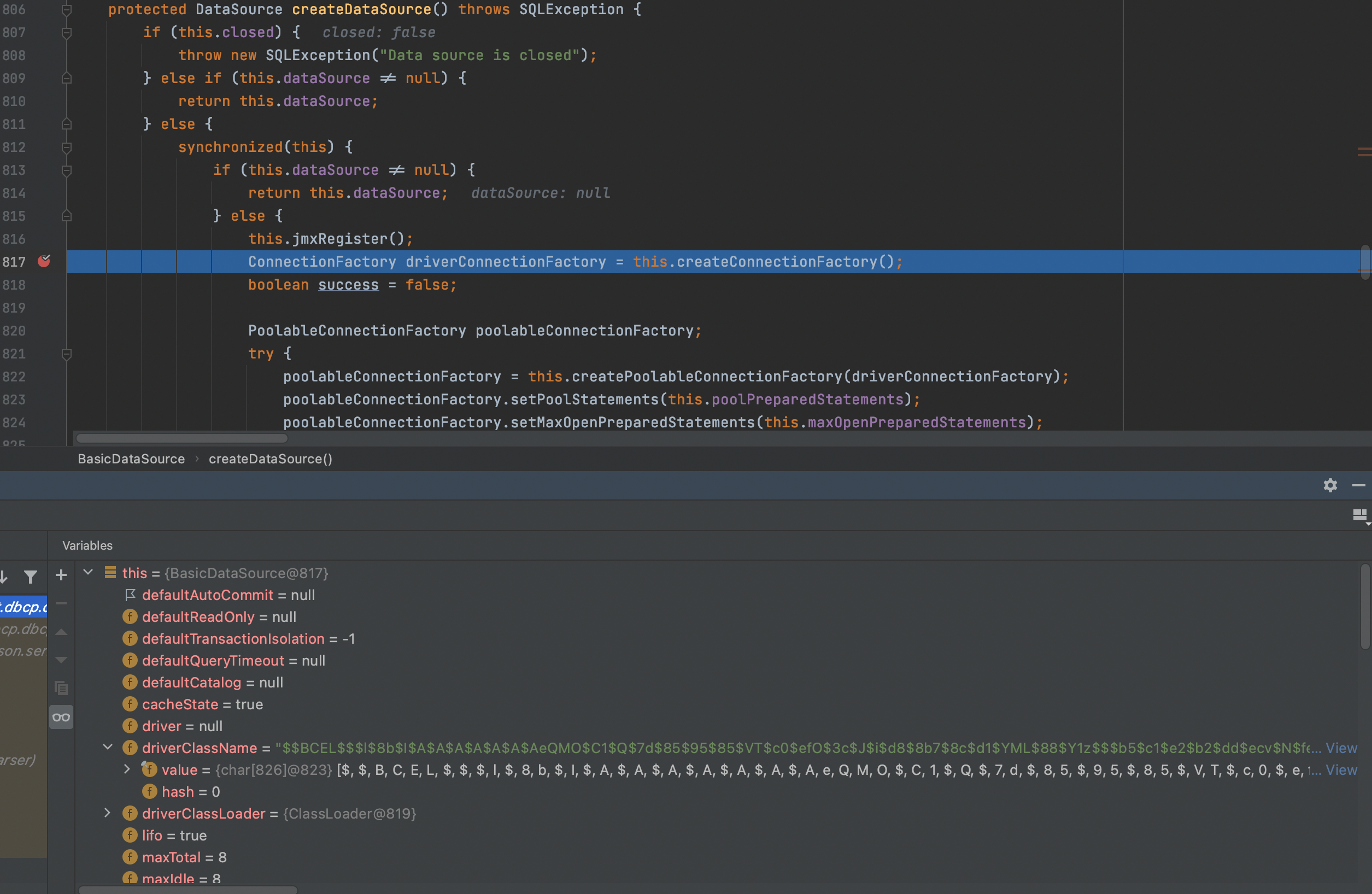Click the underlined 'success' variable
This screenshot has height=894, width=1372.
coord(349,285)
